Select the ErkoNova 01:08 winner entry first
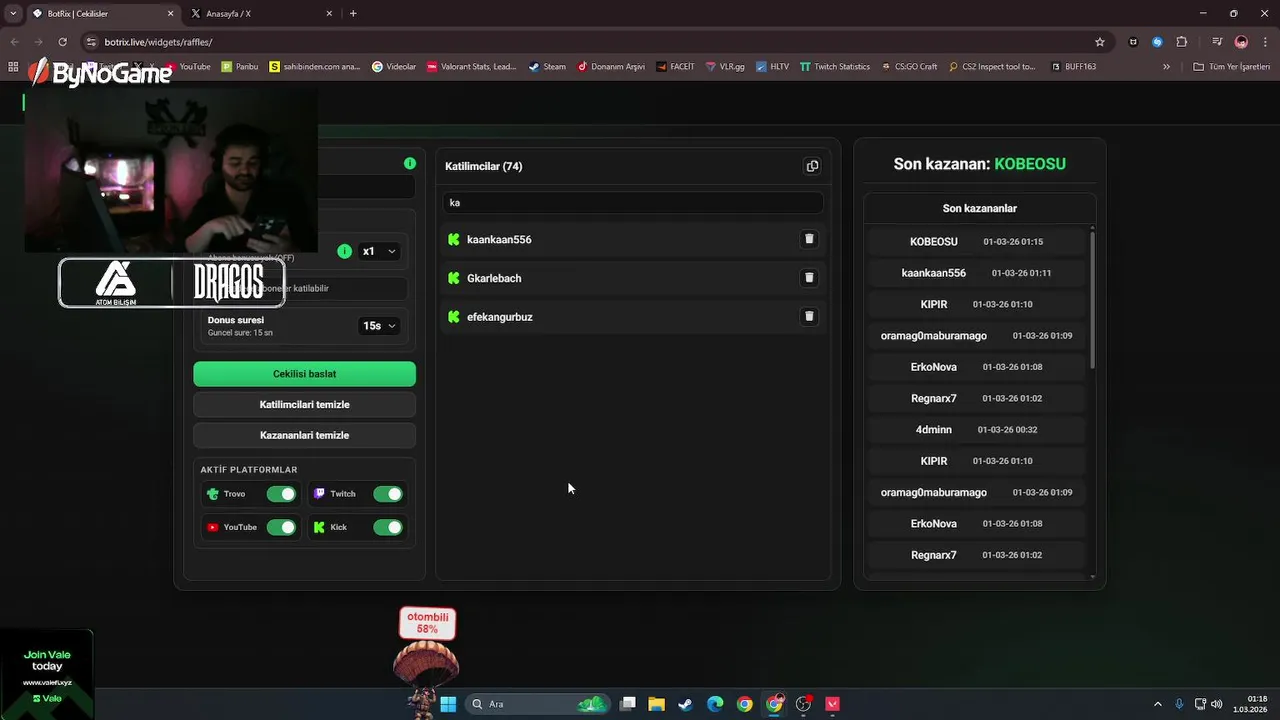 (976, 367)
